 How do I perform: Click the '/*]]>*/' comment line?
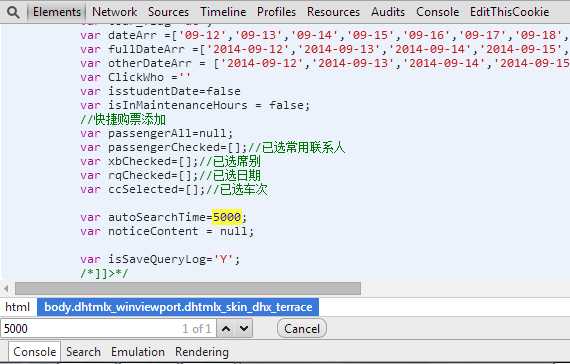coord(104,273)
